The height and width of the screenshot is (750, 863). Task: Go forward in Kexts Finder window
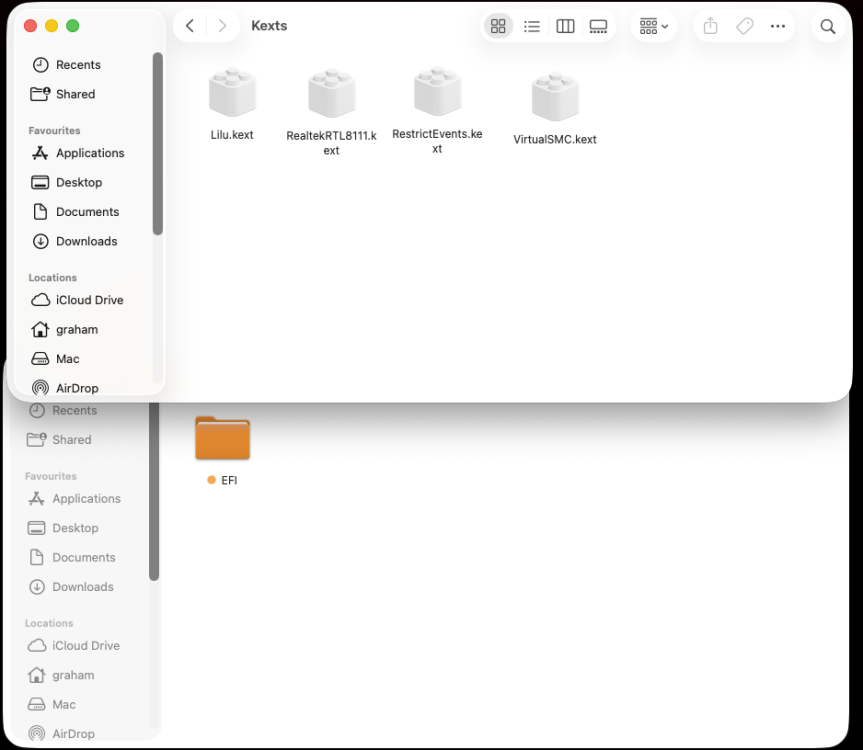tap(222, 26)
